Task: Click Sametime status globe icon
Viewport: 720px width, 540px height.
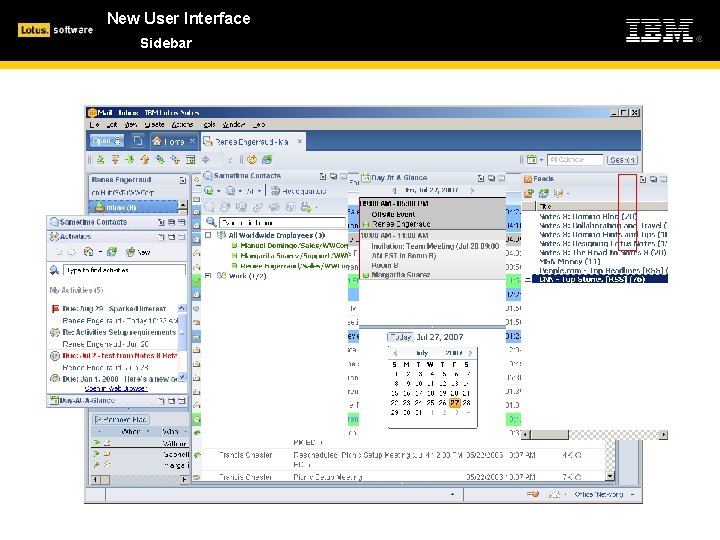Action: click(209, 191)
